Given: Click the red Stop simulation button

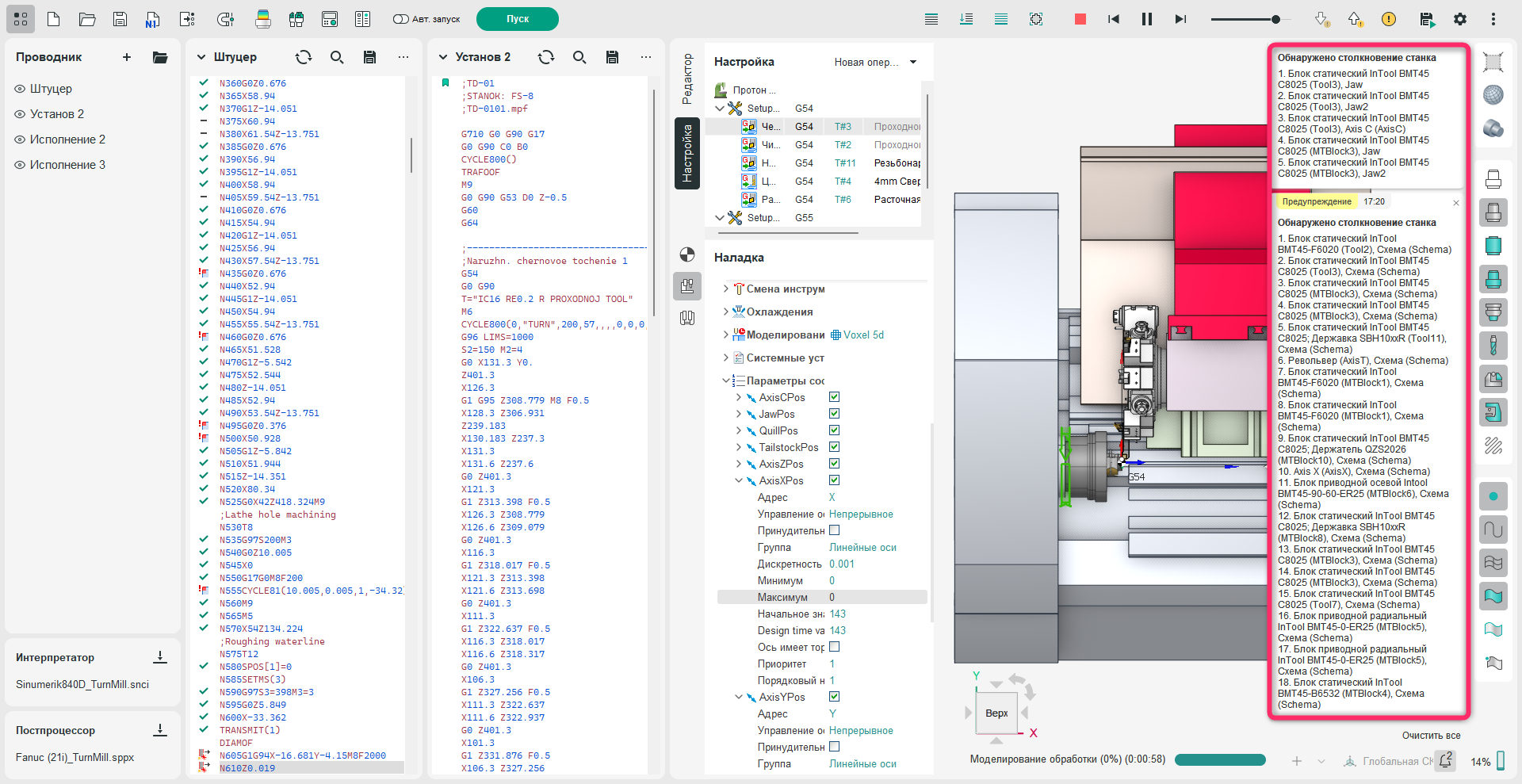Looking at the screenshot, I should (x=1080, y=19).
